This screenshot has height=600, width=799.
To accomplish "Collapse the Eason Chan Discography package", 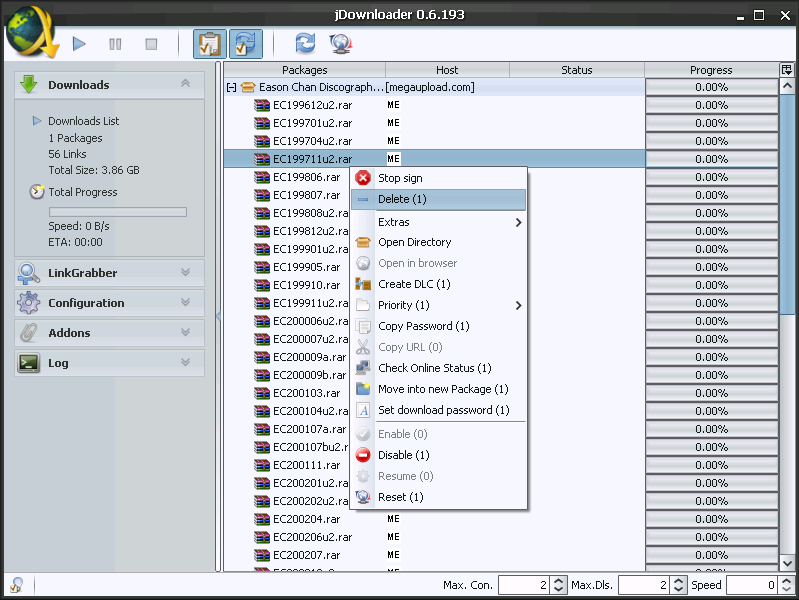I will click(x=231, y=88).
